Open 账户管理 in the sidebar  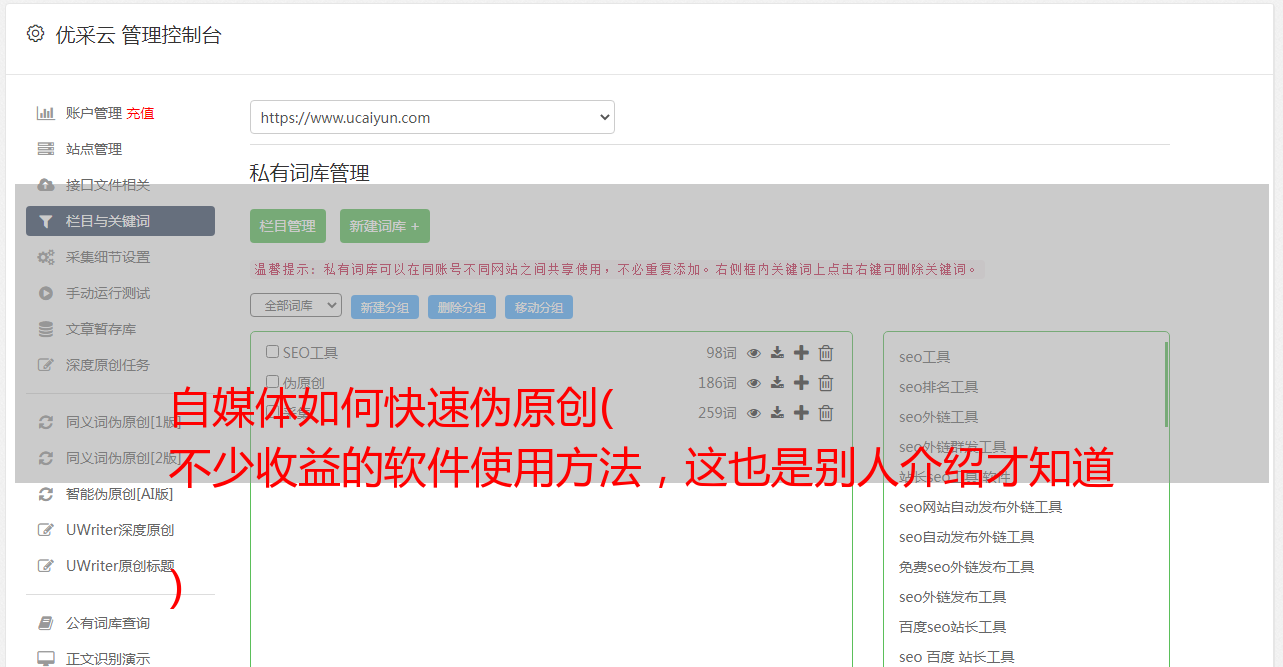tap(94, 113)
